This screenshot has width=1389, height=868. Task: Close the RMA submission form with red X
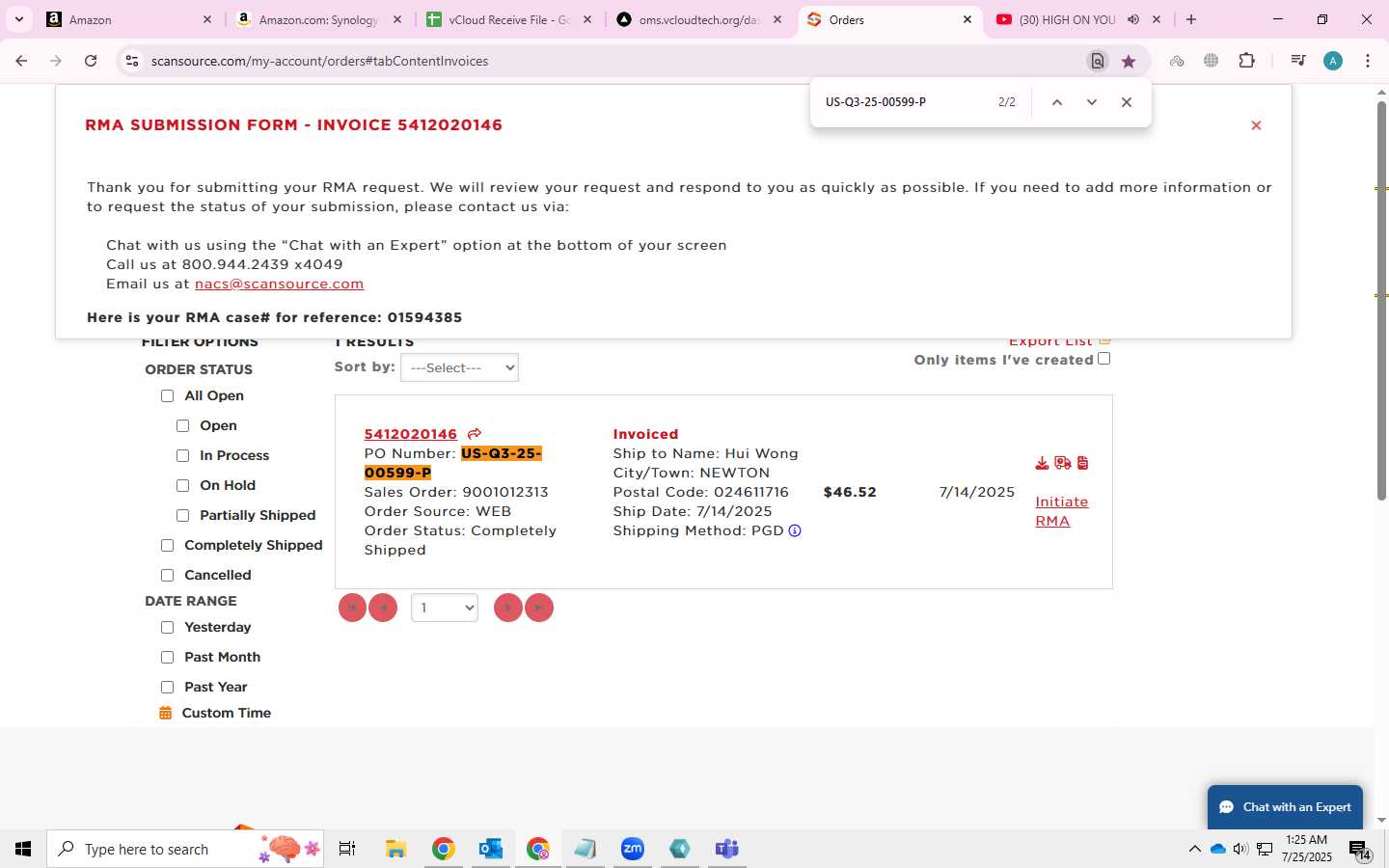click(x=1256, y=125)
